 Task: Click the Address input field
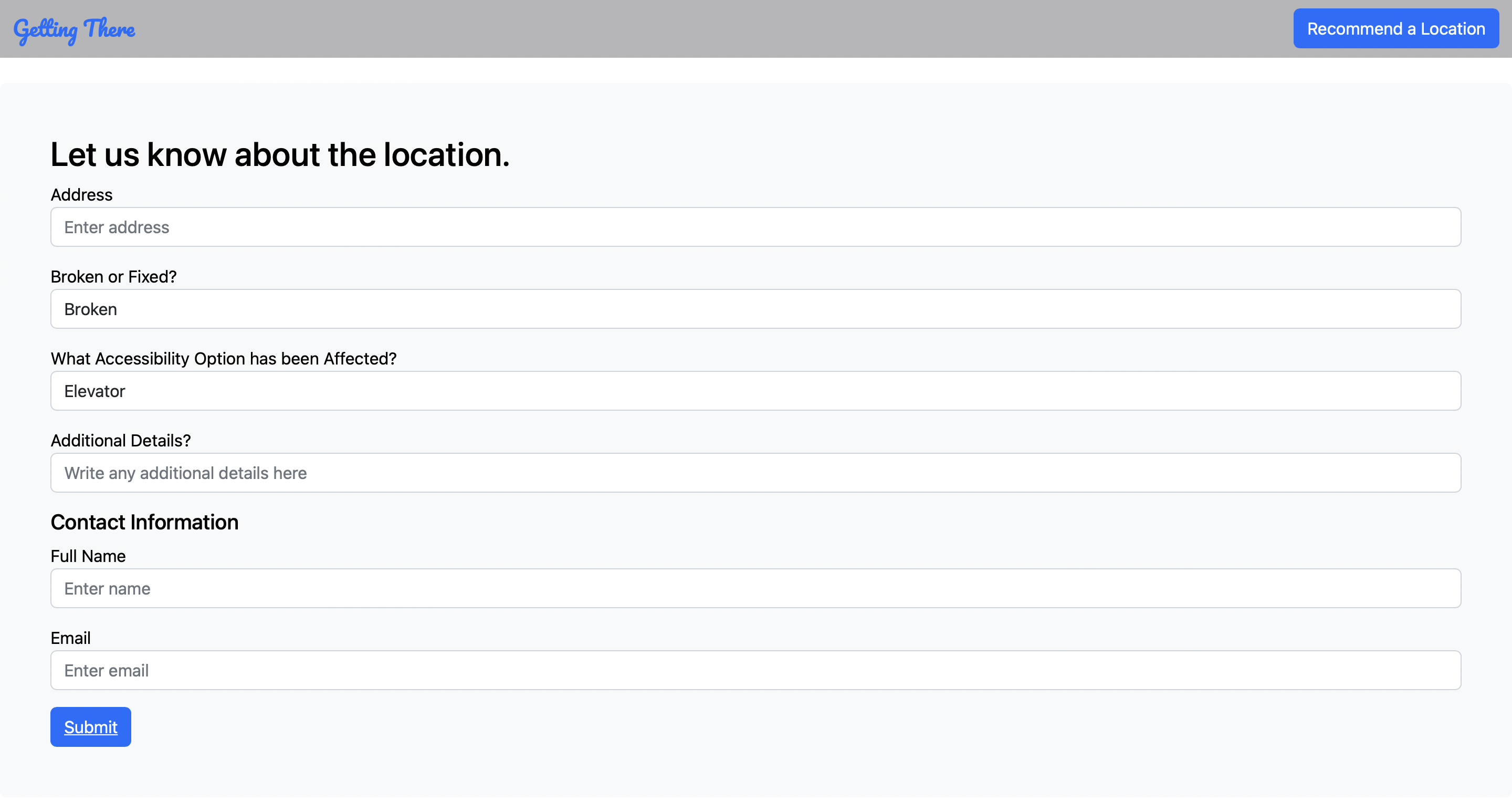pos(755,227)
